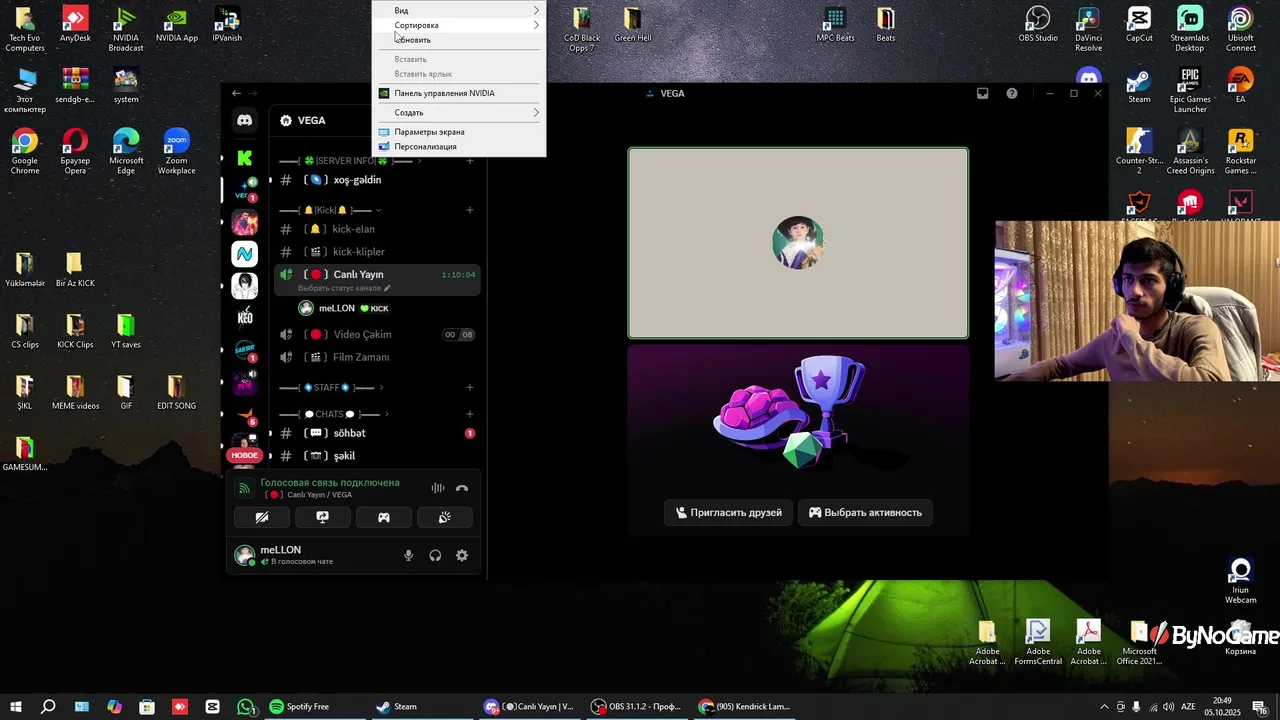Add channel to CHATS category
The image size is (1280, 720).
click(x=470, y=414)
